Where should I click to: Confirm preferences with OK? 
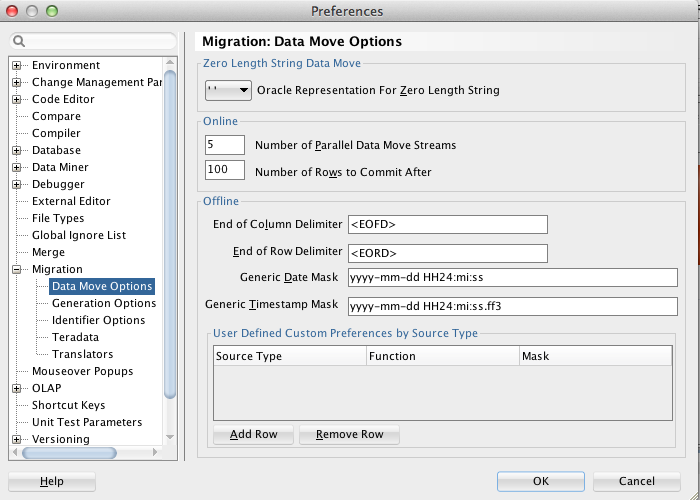tap(541, 481)
